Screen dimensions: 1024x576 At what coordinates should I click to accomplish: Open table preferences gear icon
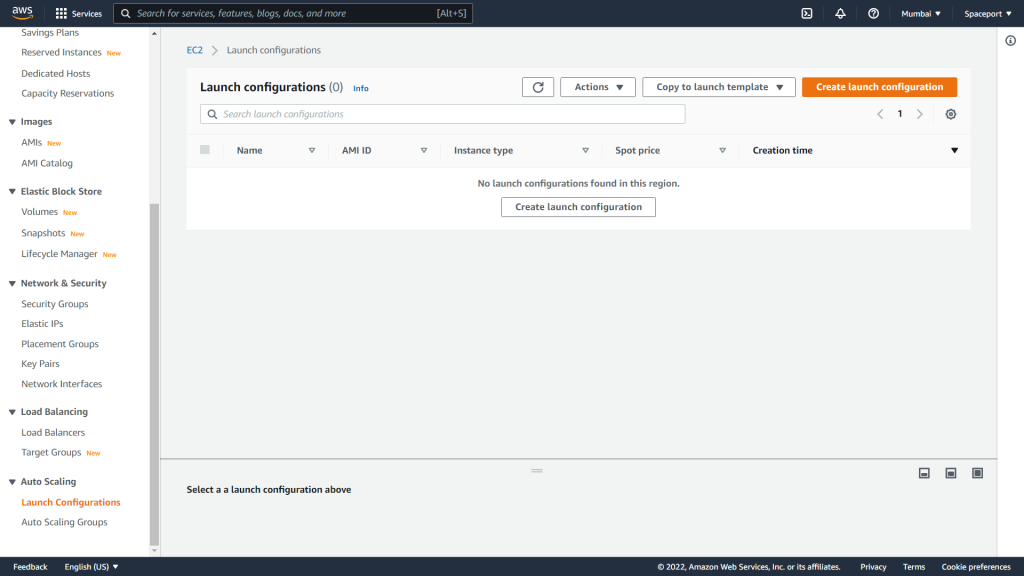pos(951,114)
